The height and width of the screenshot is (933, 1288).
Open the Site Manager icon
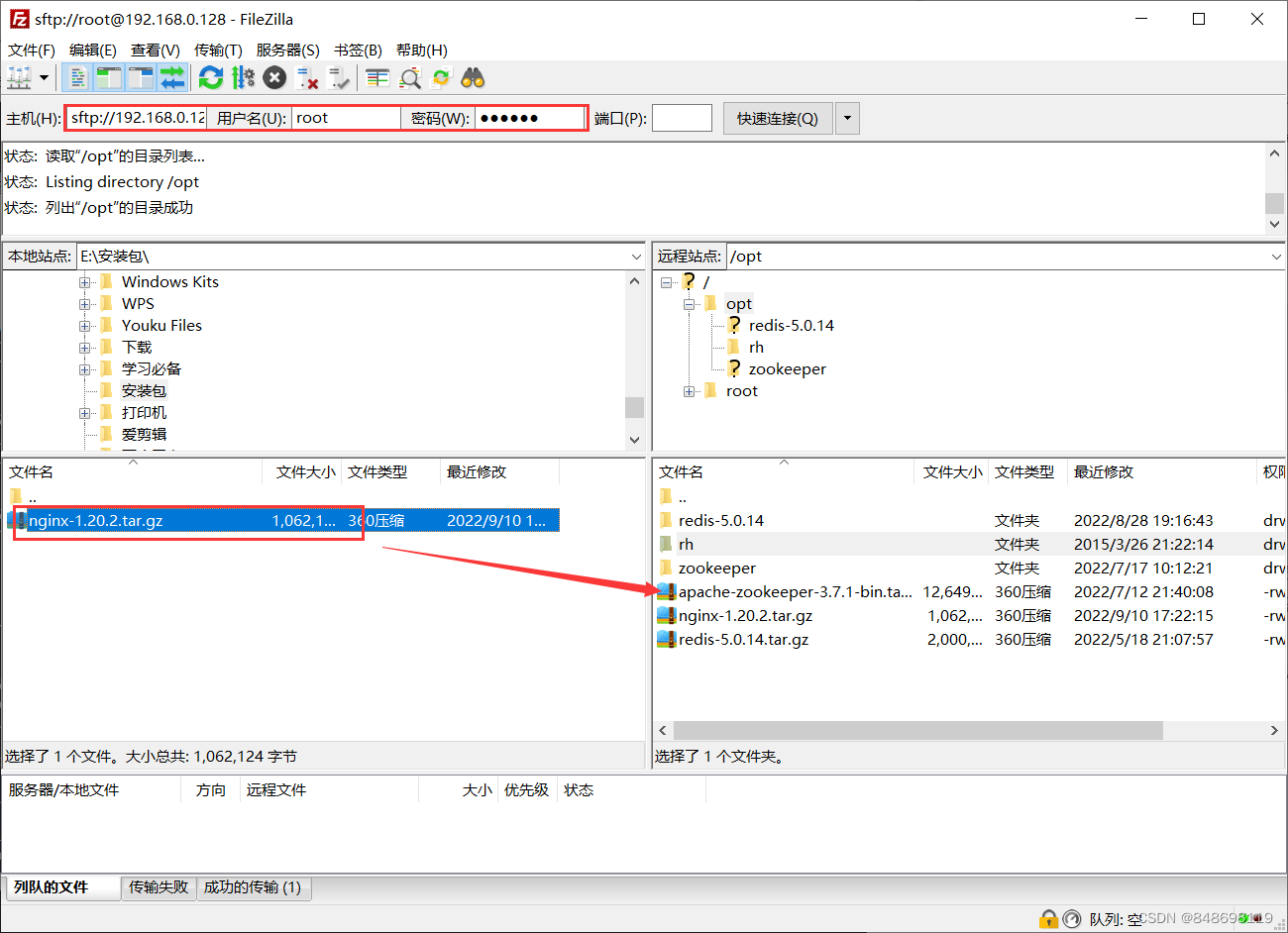[x=19, y=77]
